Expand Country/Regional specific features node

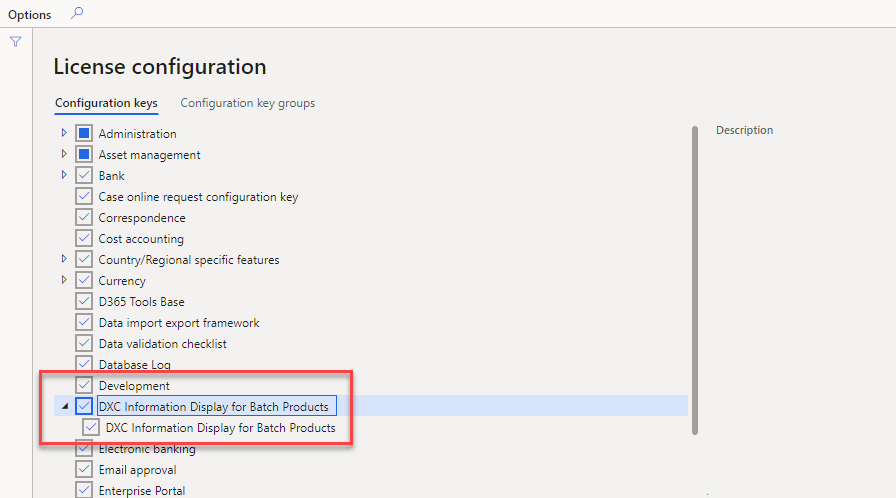(64, 259)
